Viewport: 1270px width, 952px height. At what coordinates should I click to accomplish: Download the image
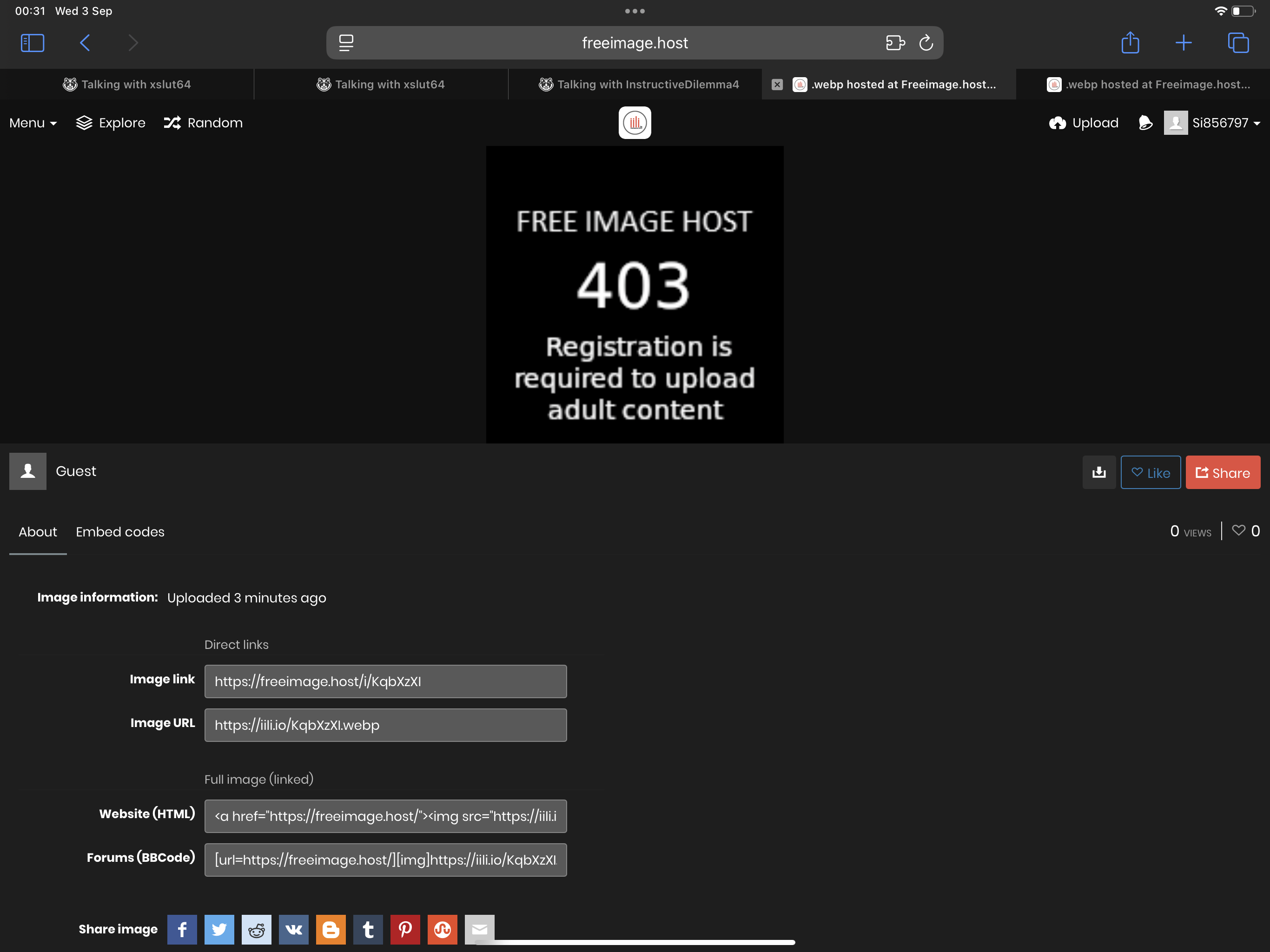coord(1099,473)
